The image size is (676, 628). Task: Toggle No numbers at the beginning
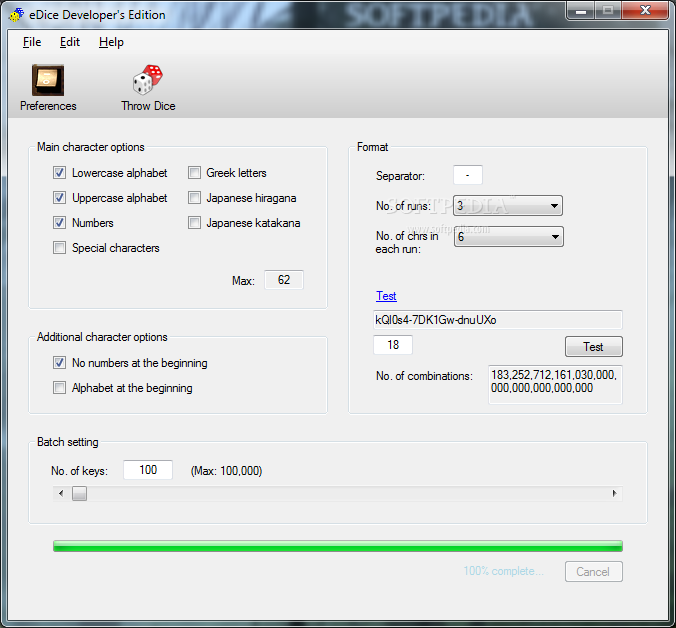pos(59,363)
